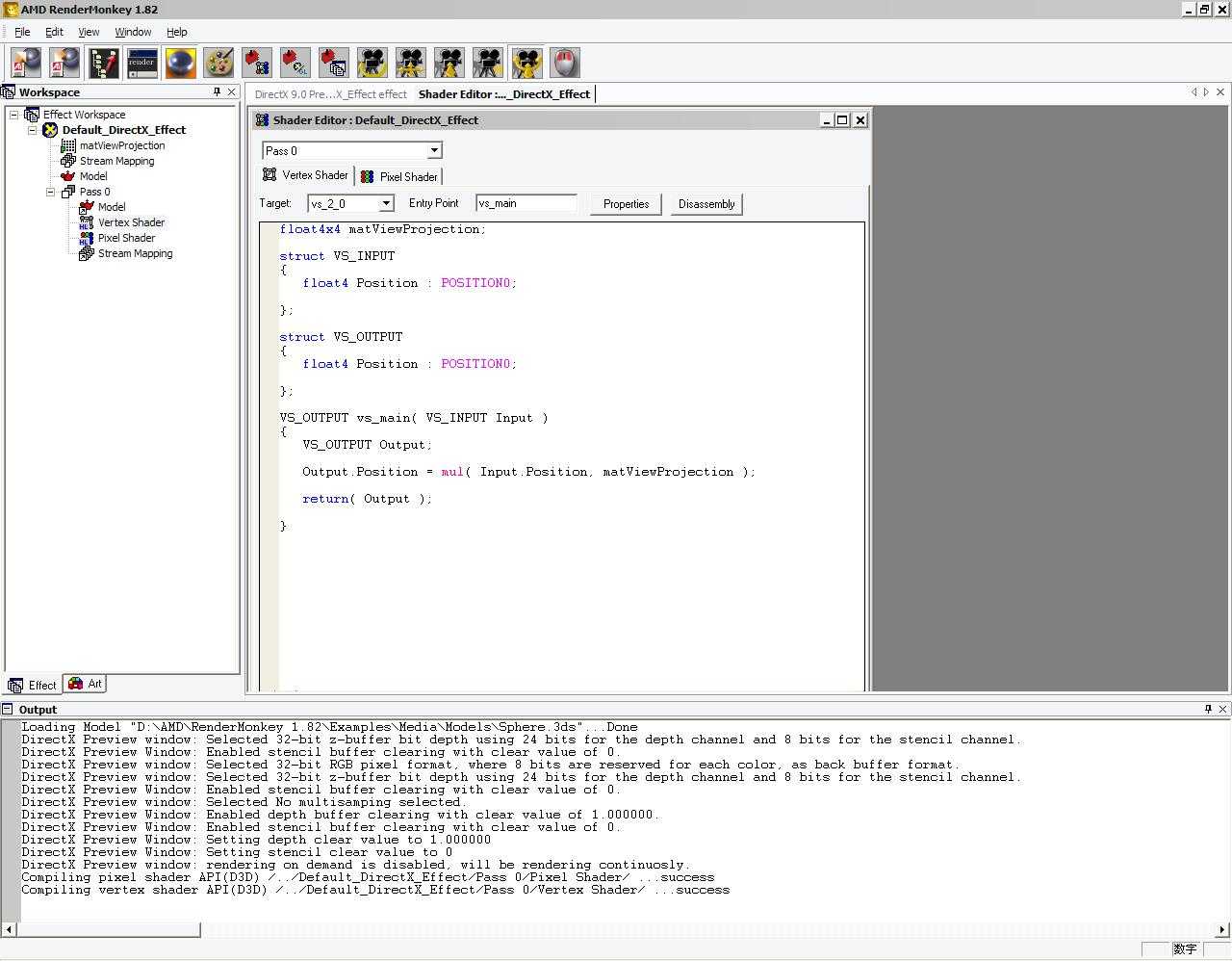Switch to Shader Editor document tab
The image size is (1232, 961).
(504, 94)
